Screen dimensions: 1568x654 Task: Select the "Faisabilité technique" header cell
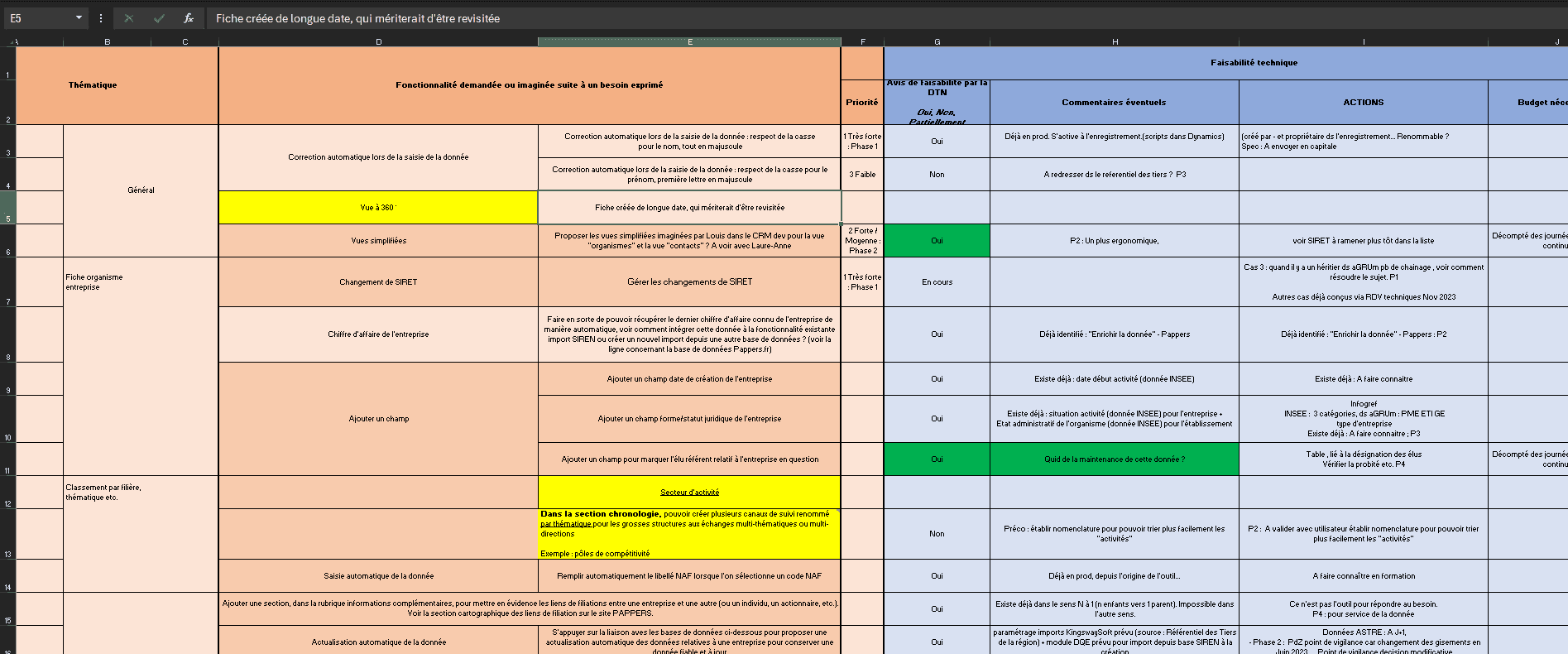(1226, 63)
